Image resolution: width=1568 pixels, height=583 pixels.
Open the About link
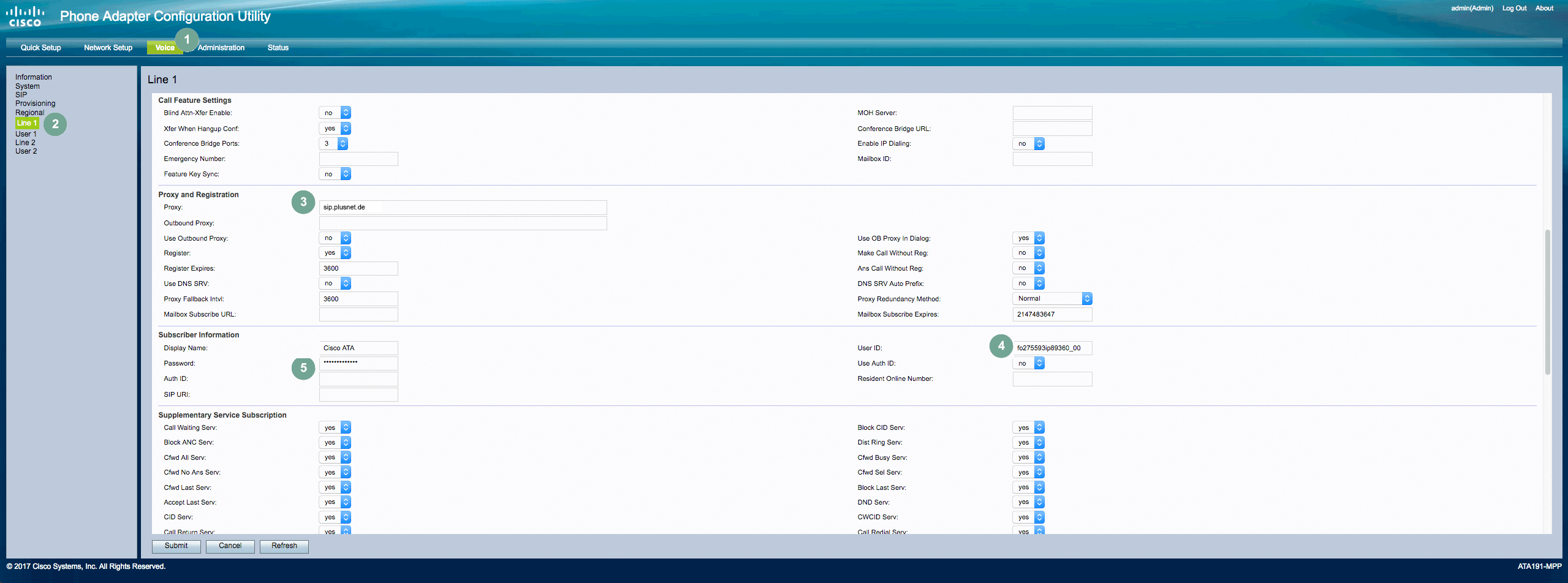point(1544,8)
